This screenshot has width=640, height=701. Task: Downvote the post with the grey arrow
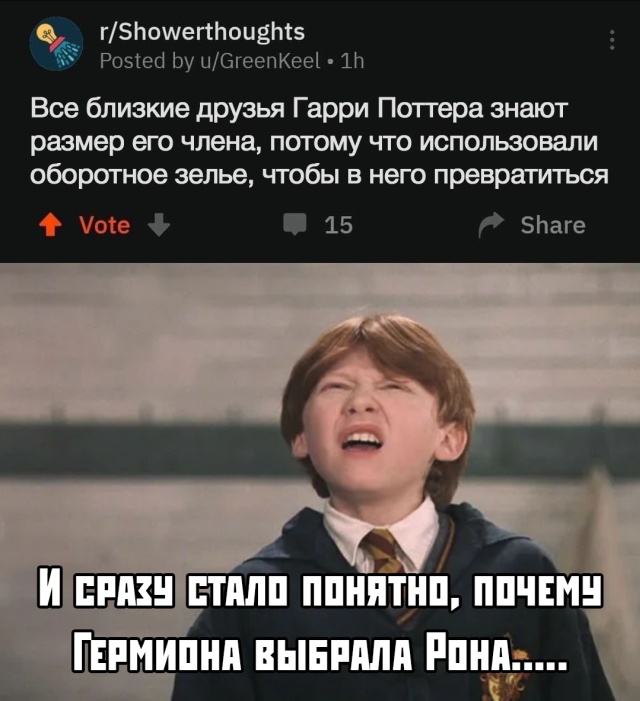click(159, 225)
